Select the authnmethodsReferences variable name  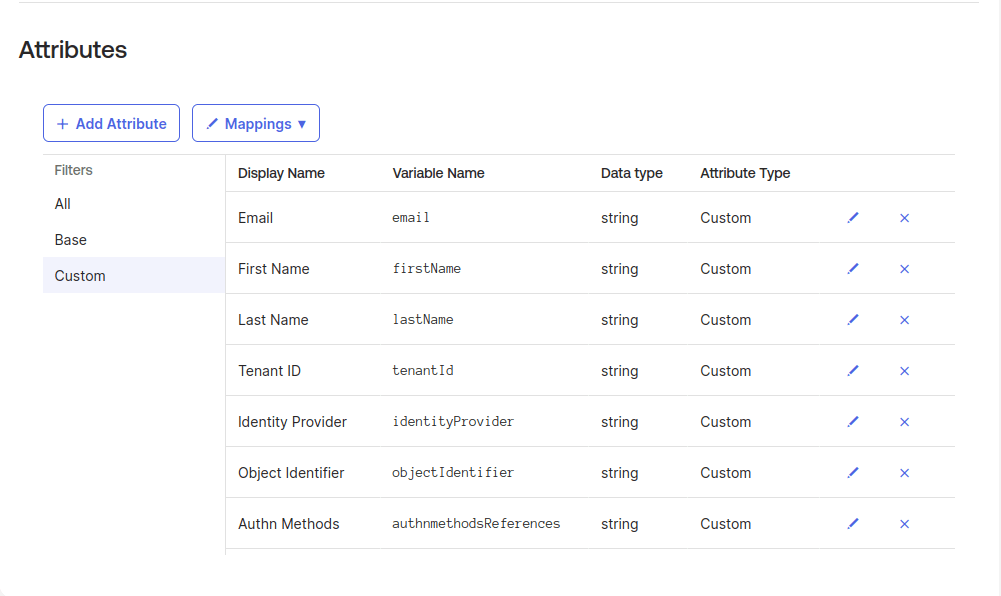click(476, 524)
